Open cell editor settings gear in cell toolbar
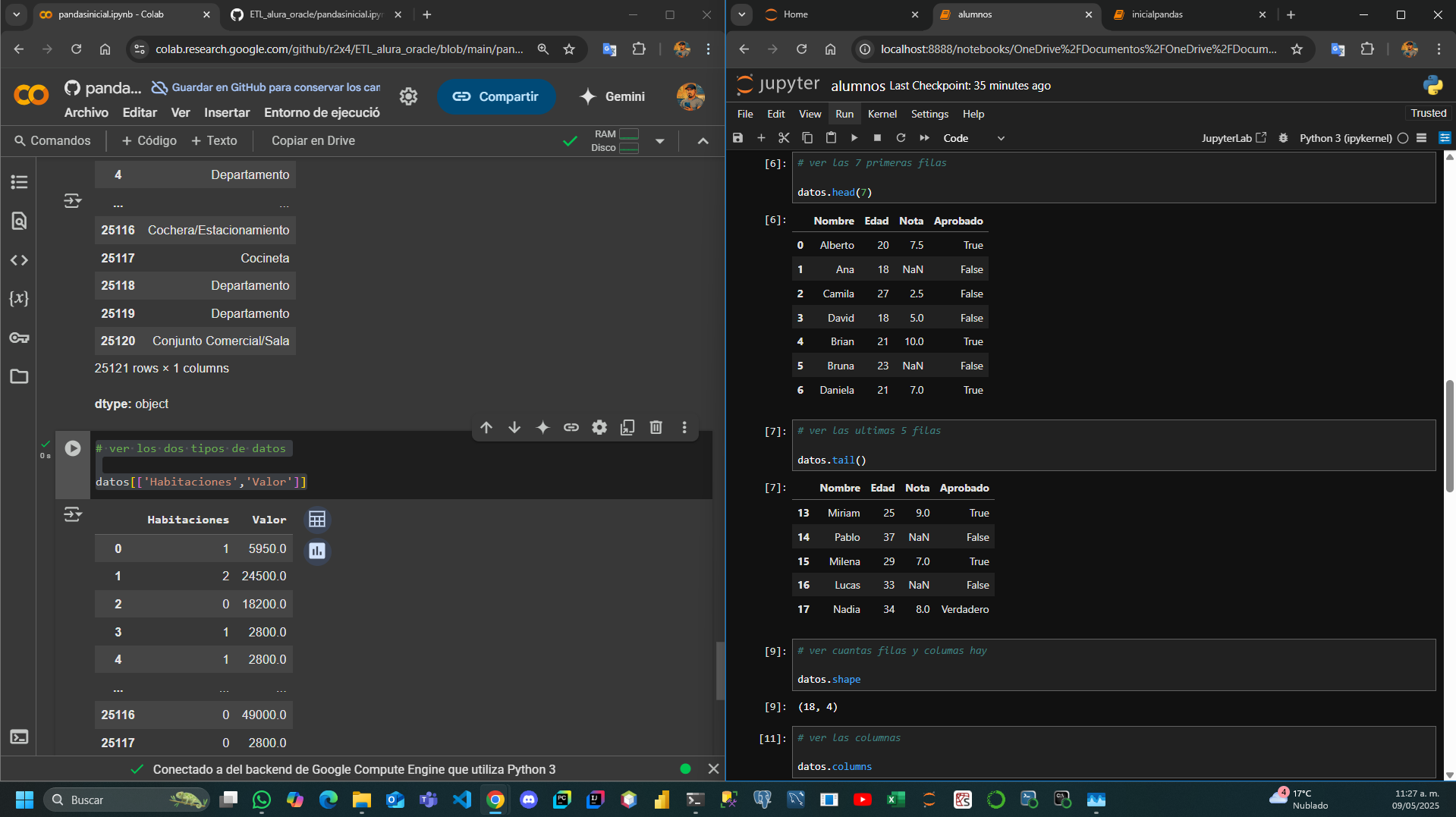Viewport: 1456px width, 817px height. (x=599, y=428)
